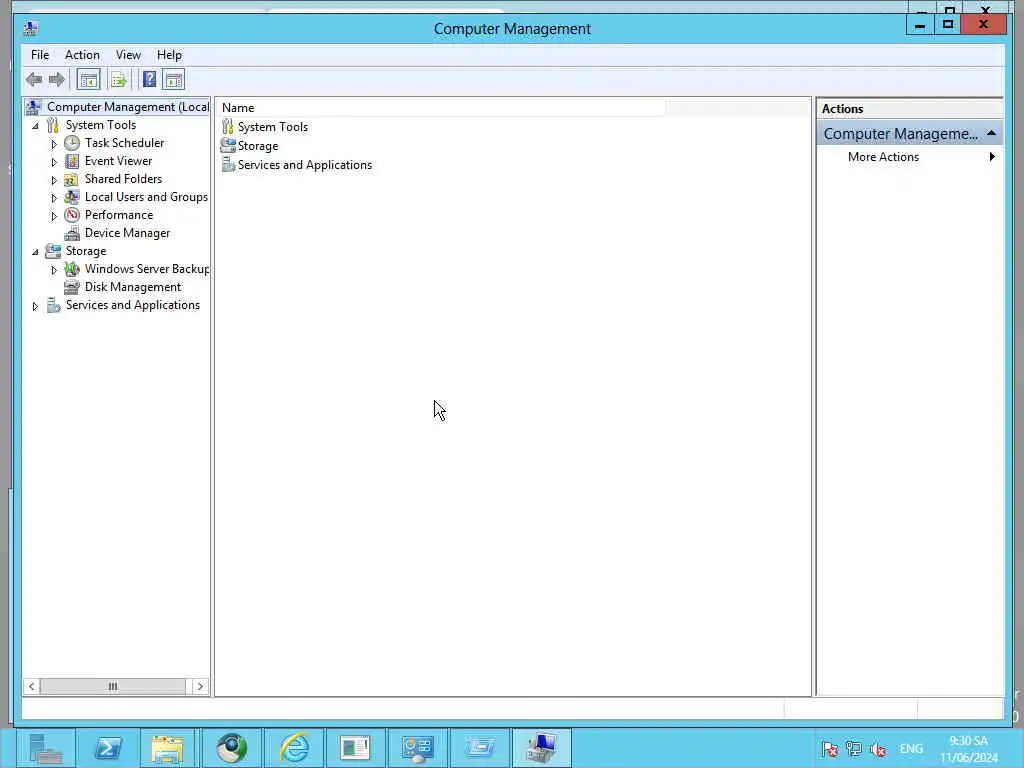Expand Windows Server Backup node
The image size is (1024, 768).
(x=54, y=270)
